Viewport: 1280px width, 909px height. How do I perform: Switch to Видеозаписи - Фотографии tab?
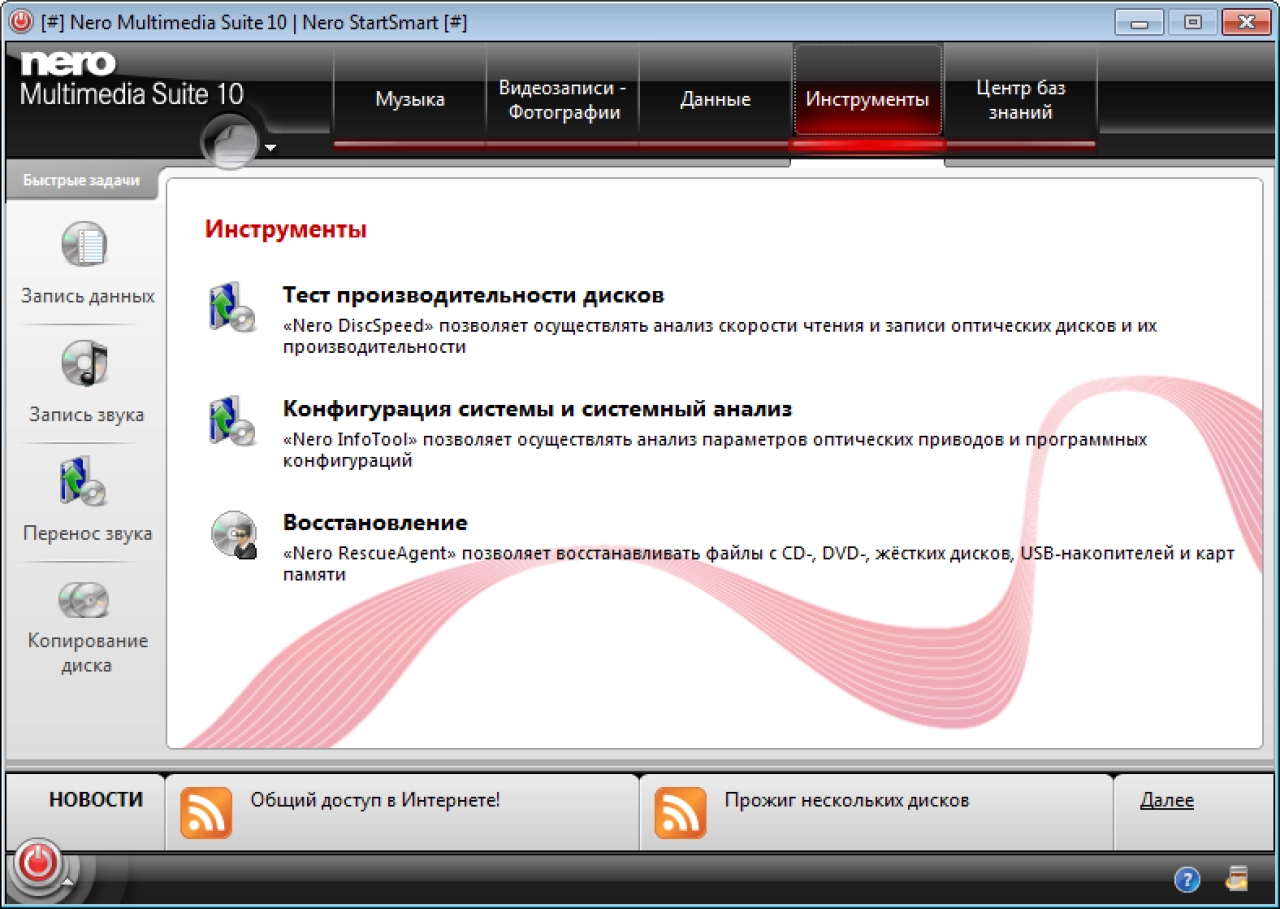pos(562,99)
